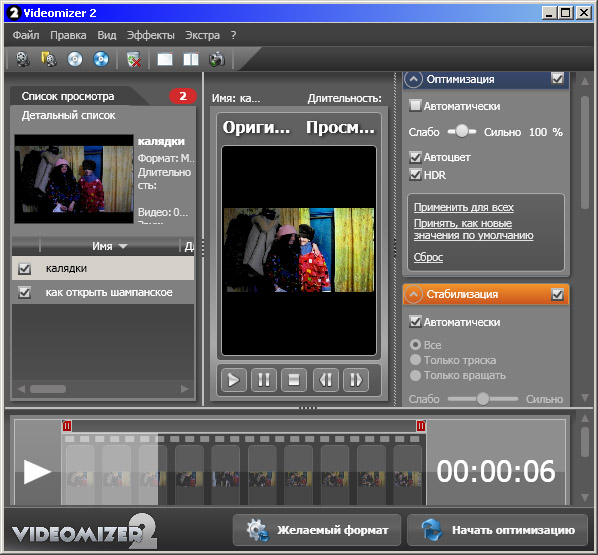
Task: Click the Применить для всех link
Action: coord(464,207)
